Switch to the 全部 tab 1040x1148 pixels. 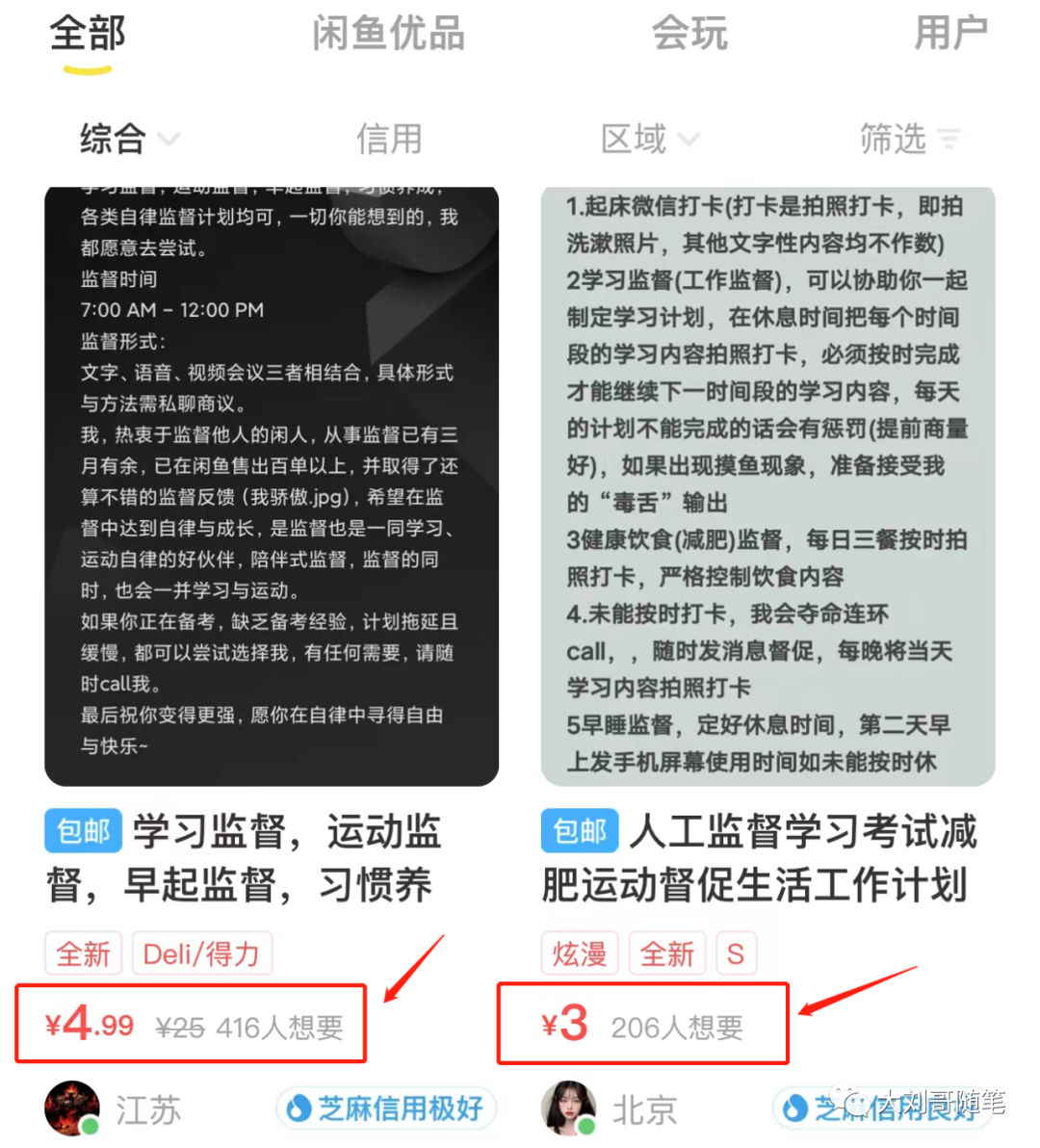pos(87,34)
